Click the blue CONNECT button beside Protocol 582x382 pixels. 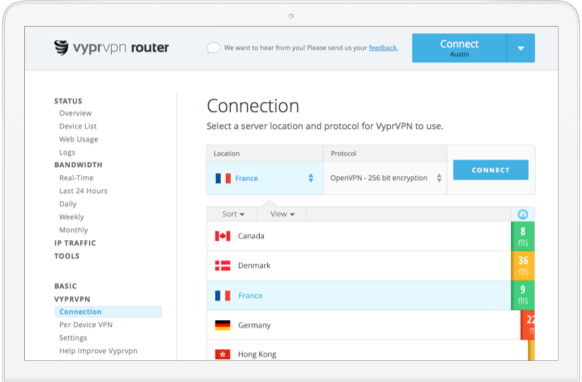click(x=491, y=170)
